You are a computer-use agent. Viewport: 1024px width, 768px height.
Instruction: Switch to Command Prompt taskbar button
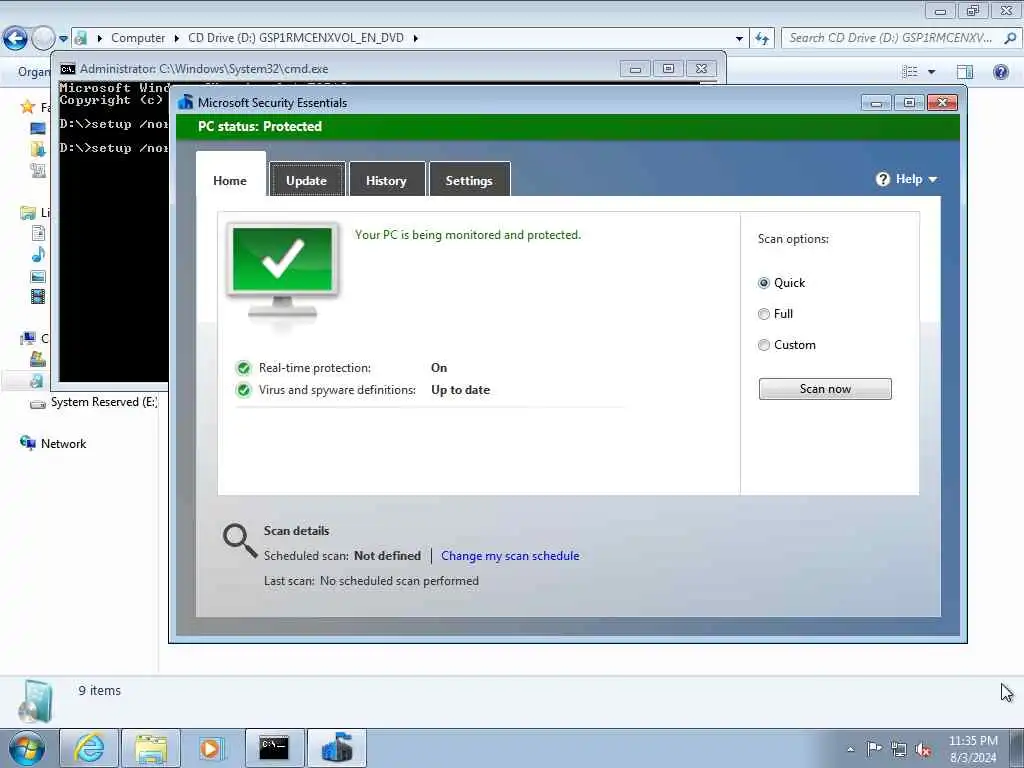(x=274, y=748)
